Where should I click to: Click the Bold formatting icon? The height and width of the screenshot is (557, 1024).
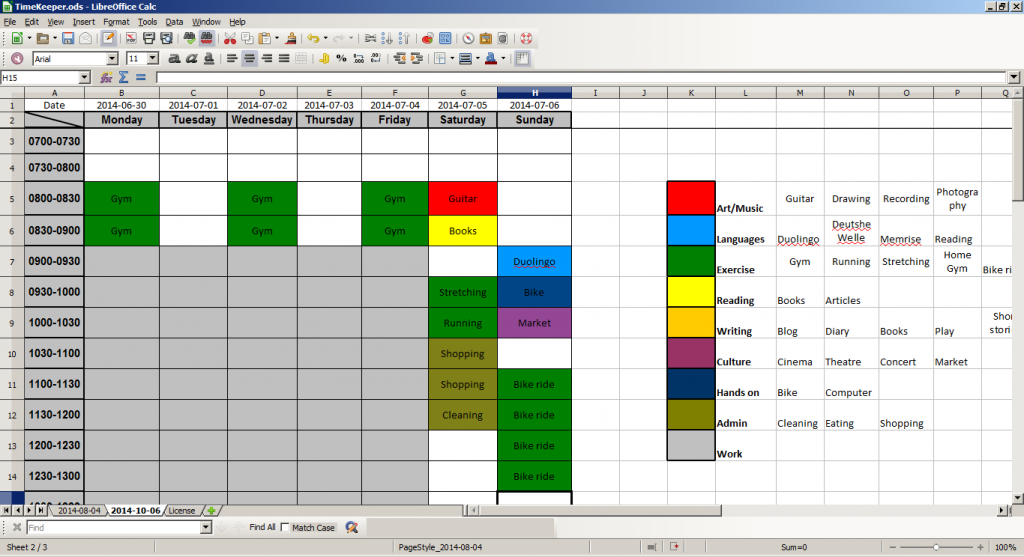click(171, 59)
